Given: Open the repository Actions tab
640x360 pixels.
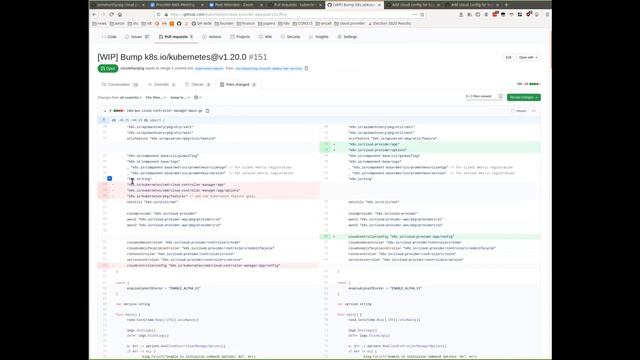Looking at the screenshot, I should click(x=212, y=37).
